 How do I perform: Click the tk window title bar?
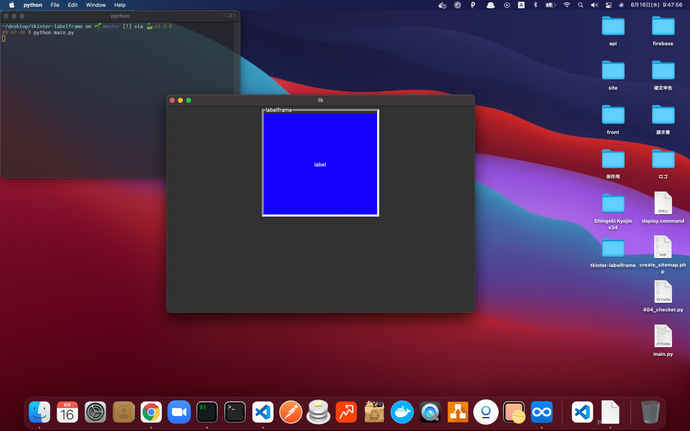[320, 100]
